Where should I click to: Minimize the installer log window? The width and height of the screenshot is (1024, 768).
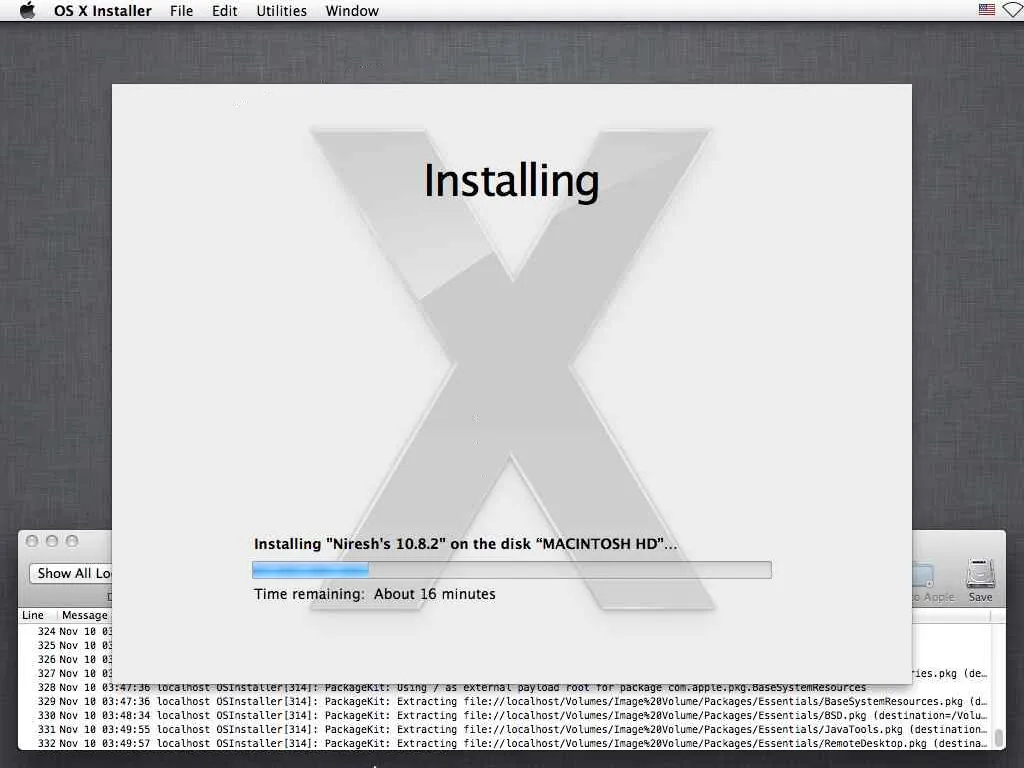(52, 541)
